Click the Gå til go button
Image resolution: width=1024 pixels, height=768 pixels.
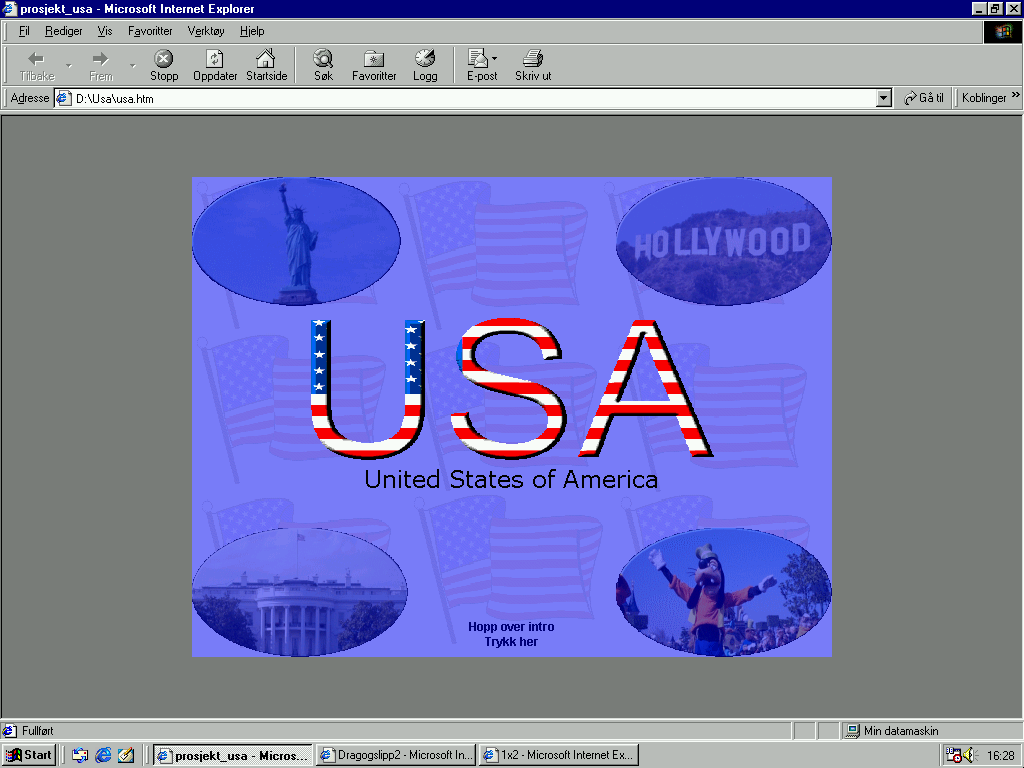pyautogui.click(x=923, y=98)
